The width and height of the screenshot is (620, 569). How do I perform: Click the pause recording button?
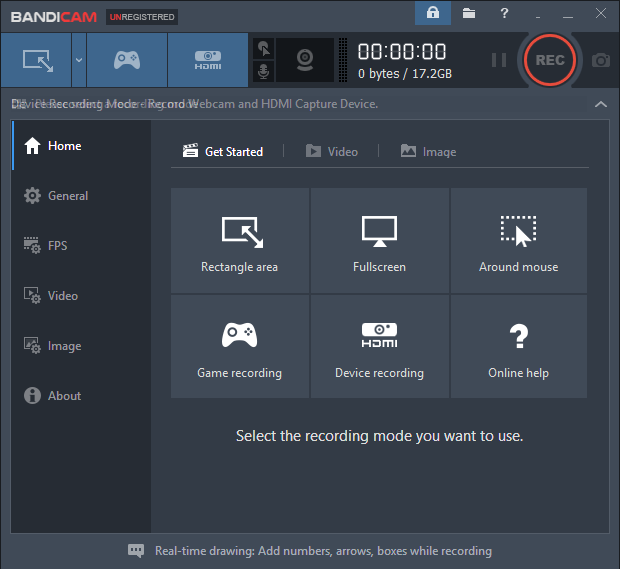pos(499,60)
